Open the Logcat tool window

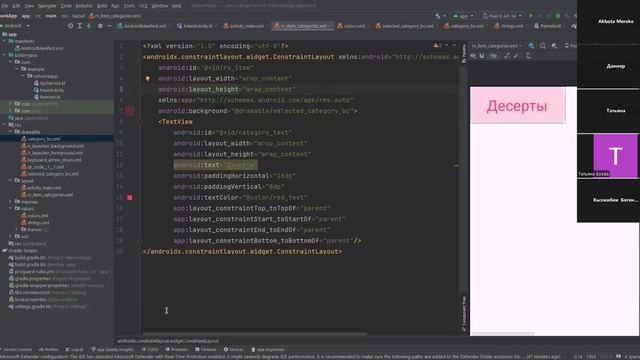(x=74, y=350)
